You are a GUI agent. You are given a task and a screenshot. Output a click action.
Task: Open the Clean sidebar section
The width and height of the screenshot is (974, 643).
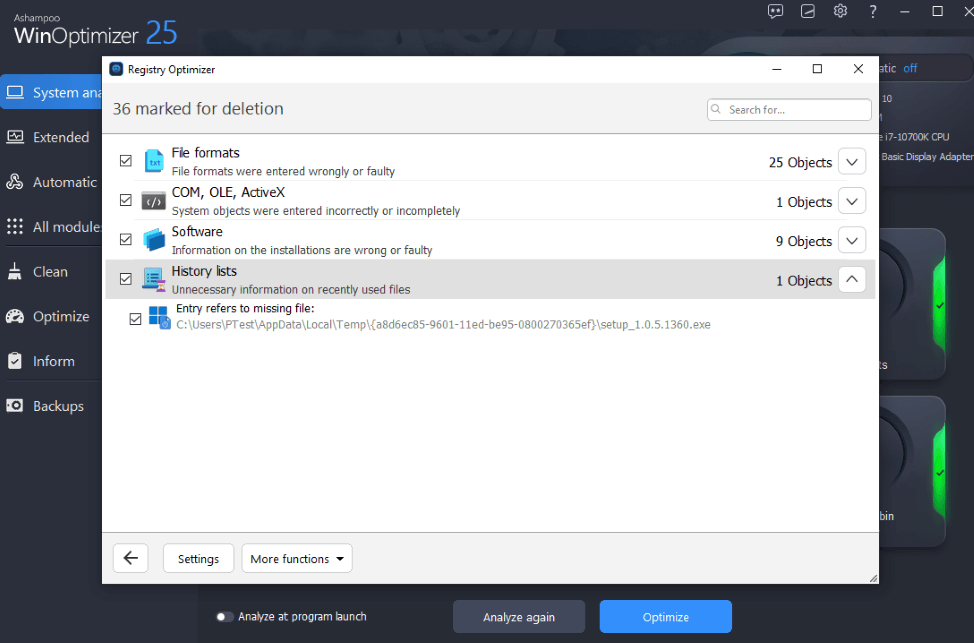[52, 271]
